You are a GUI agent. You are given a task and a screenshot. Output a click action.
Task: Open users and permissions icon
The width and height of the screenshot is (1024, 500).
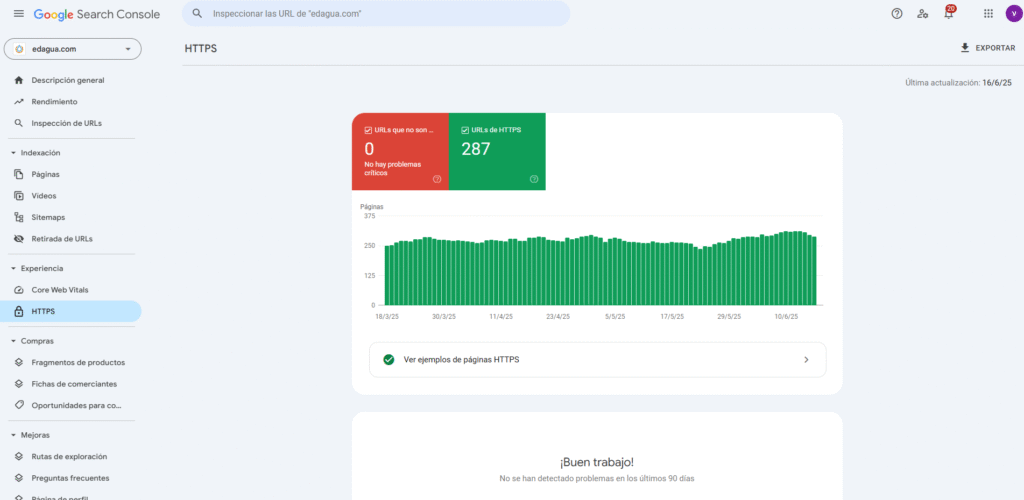922,14
